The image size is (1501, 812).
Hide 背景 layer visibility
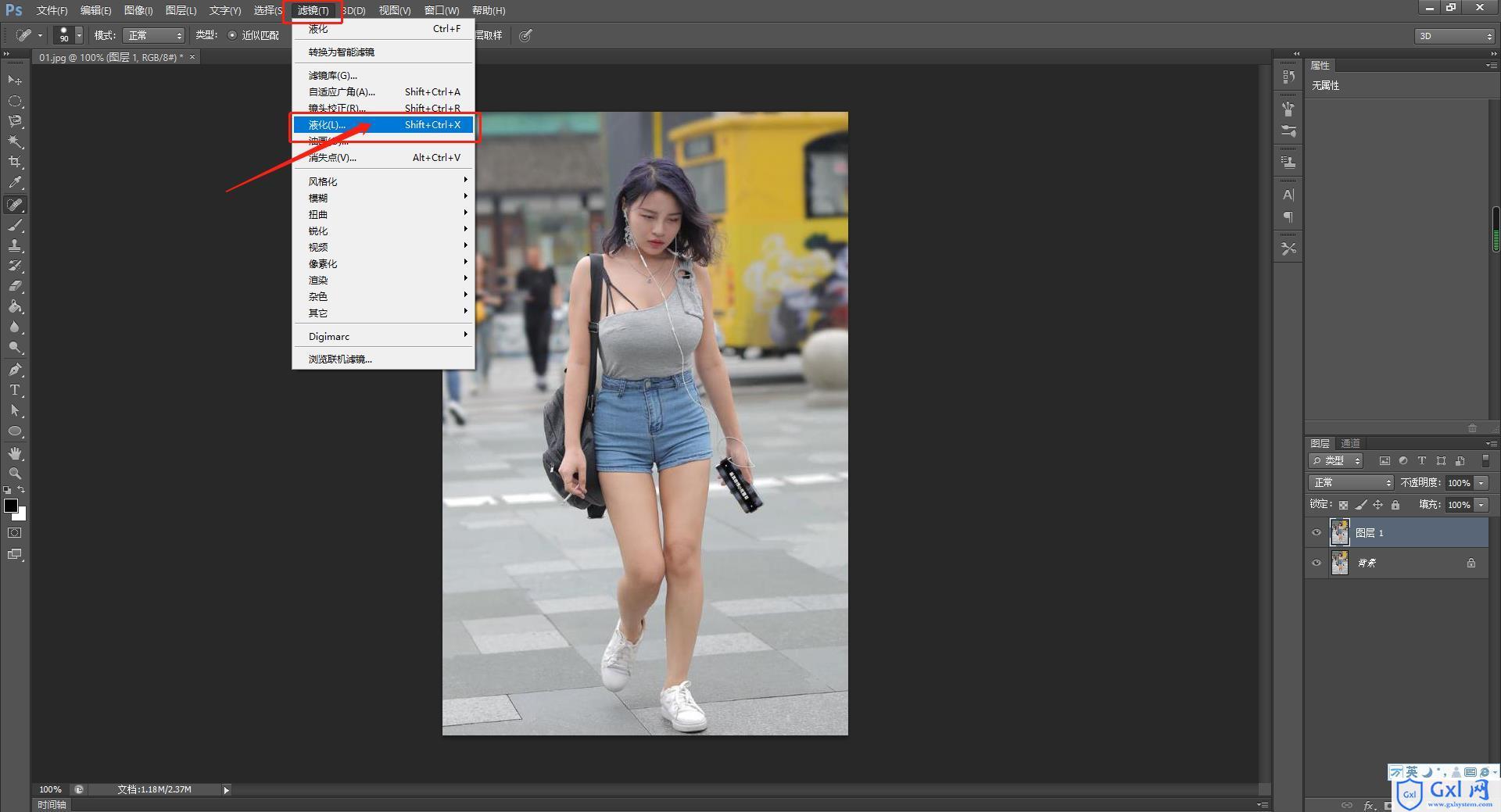[1317, 563]
